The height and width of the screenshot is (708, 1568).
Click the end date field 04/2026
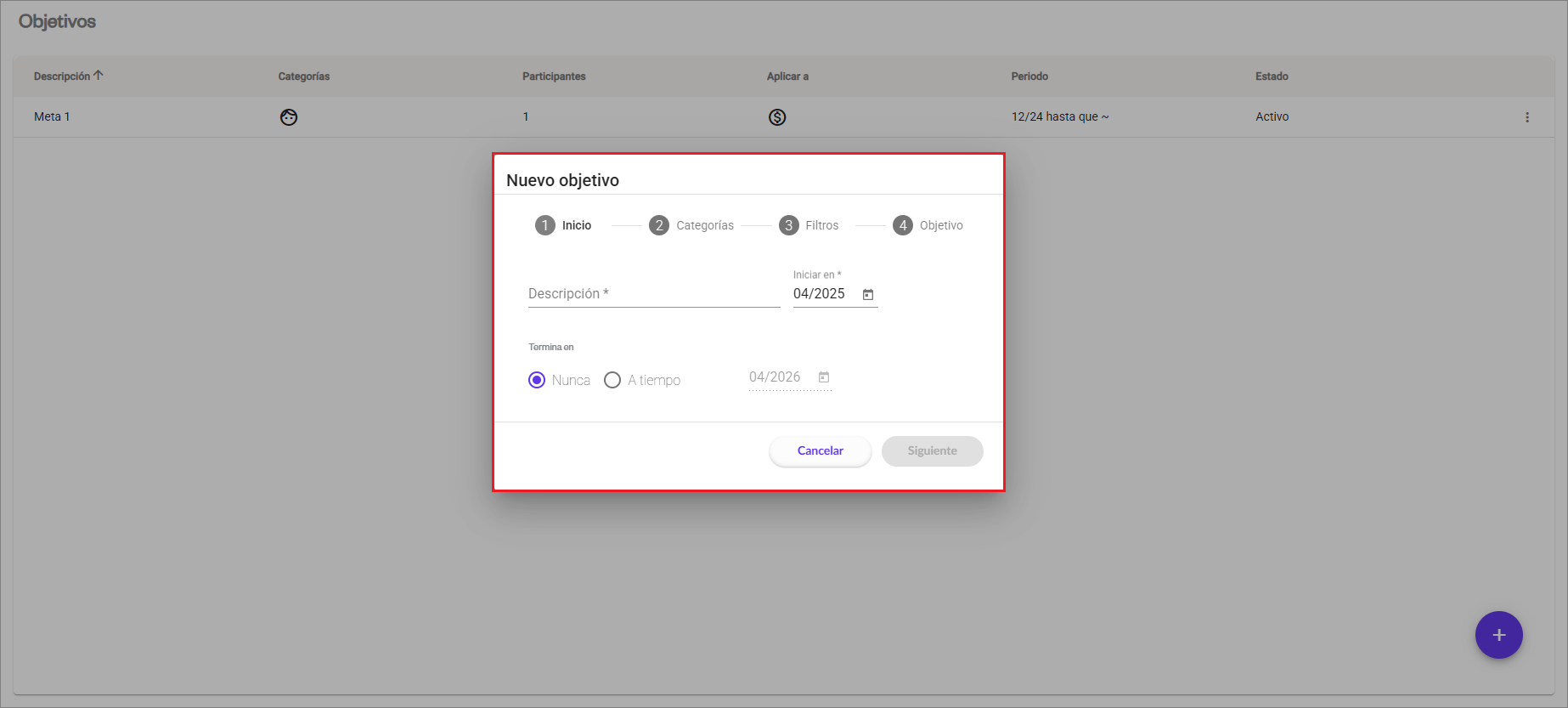[x=776, y=377]
